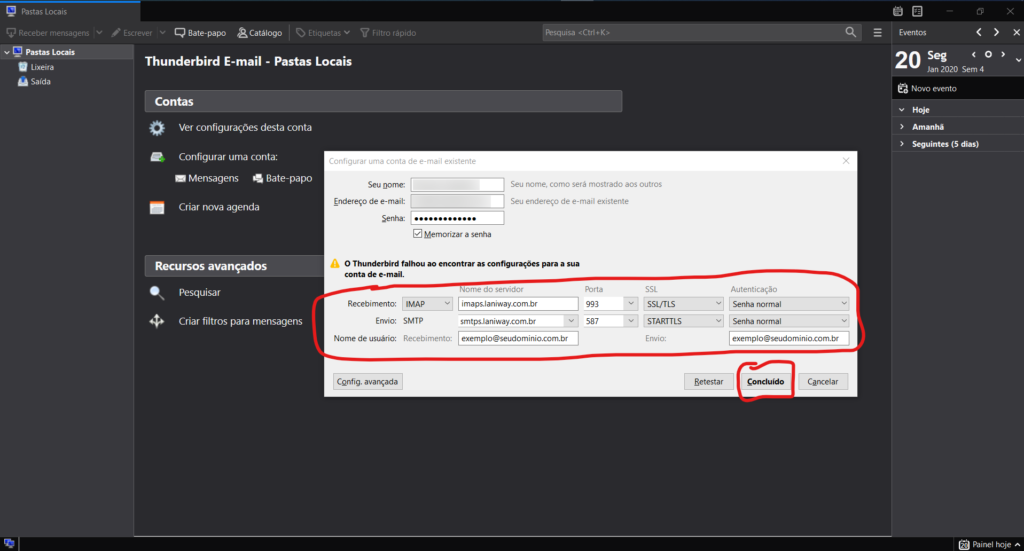Open the calendar tab icon in the title bar
The width and height of the screenshot is (1024, 551).
898,11
